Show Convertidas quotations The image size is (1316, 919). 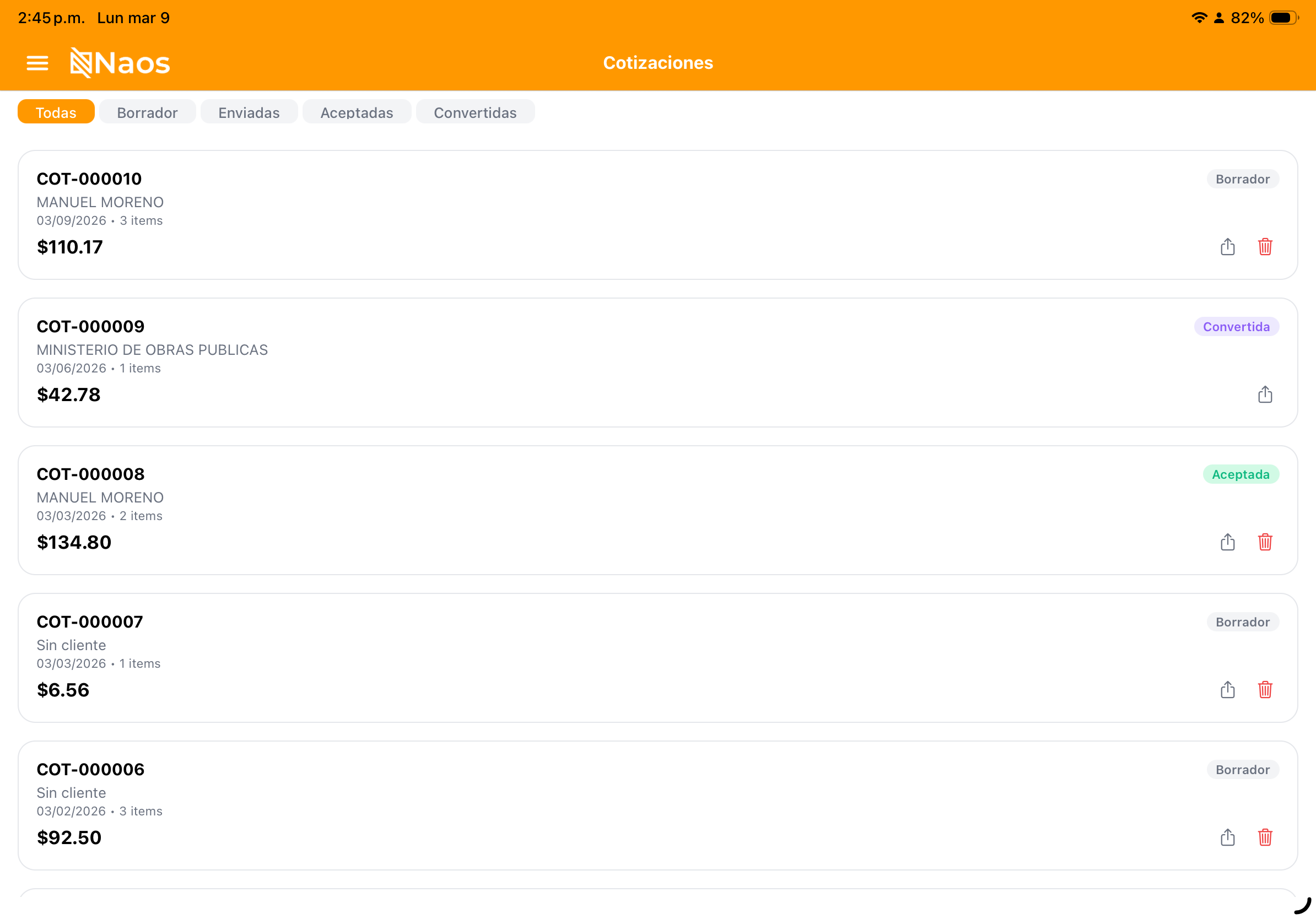point(475,112)
